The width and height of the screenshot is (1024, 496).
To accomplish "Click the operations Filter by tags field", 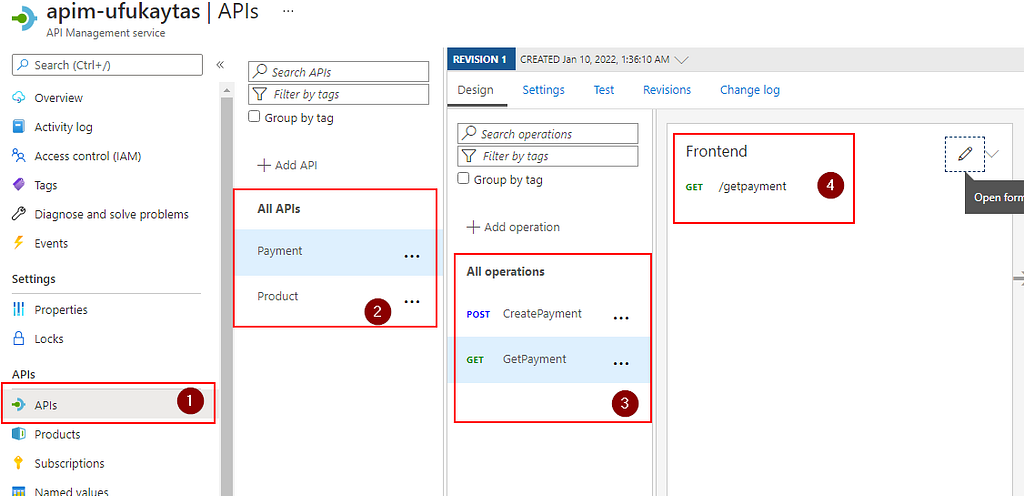I will [x=548, y=156].
